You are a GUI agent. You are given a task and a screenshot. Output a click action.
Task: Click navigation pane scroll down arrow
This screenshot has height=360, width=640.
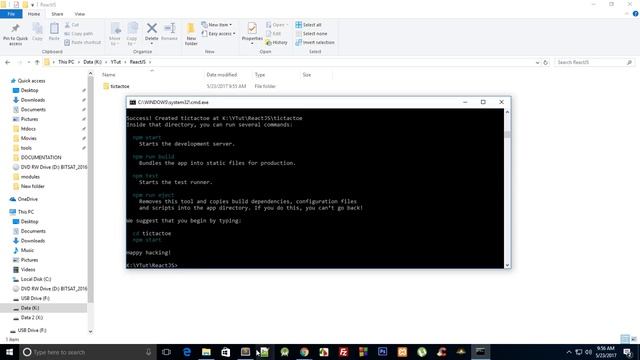tap(90, 332)
